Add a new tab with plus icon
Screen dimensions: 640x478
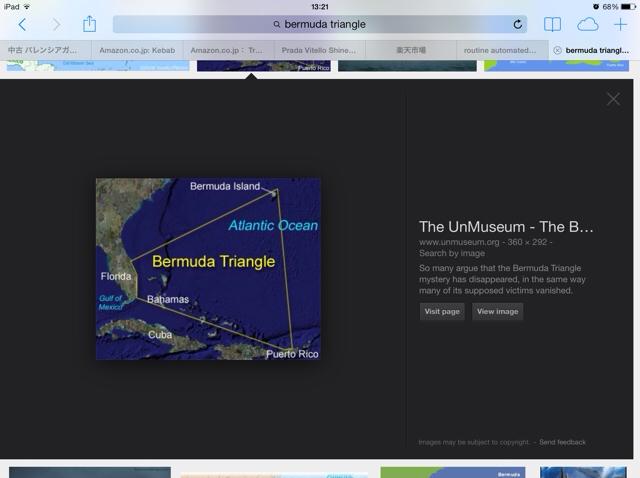621,24
